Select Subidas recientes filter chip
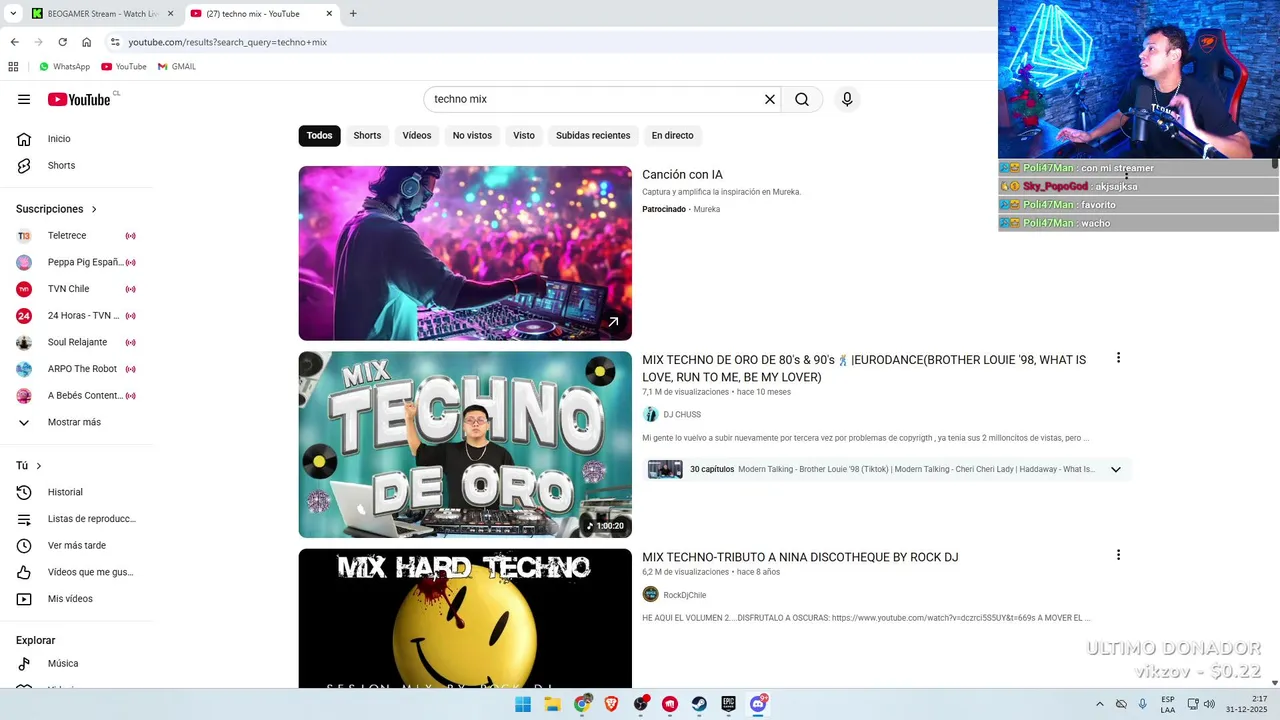 [593, 135]
